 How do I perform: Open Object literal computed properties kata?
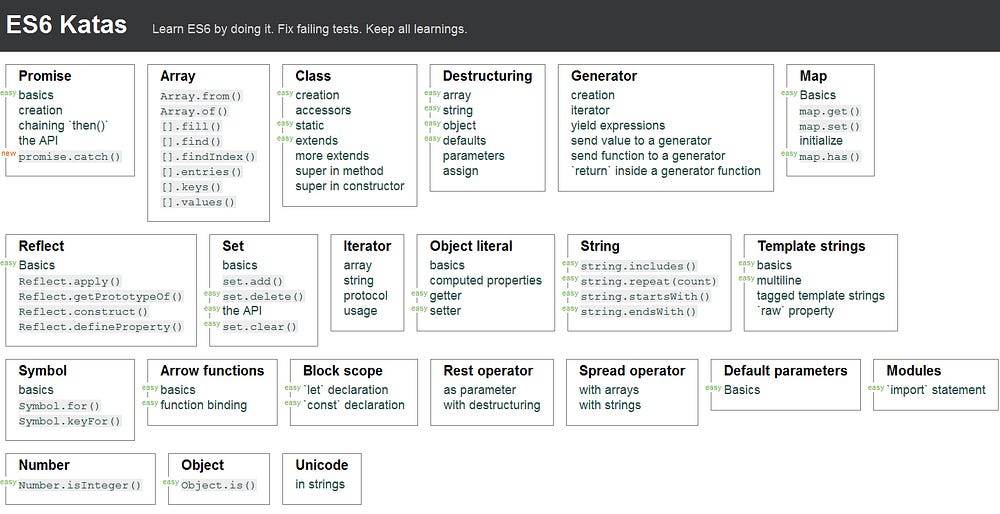click(485, 281)
